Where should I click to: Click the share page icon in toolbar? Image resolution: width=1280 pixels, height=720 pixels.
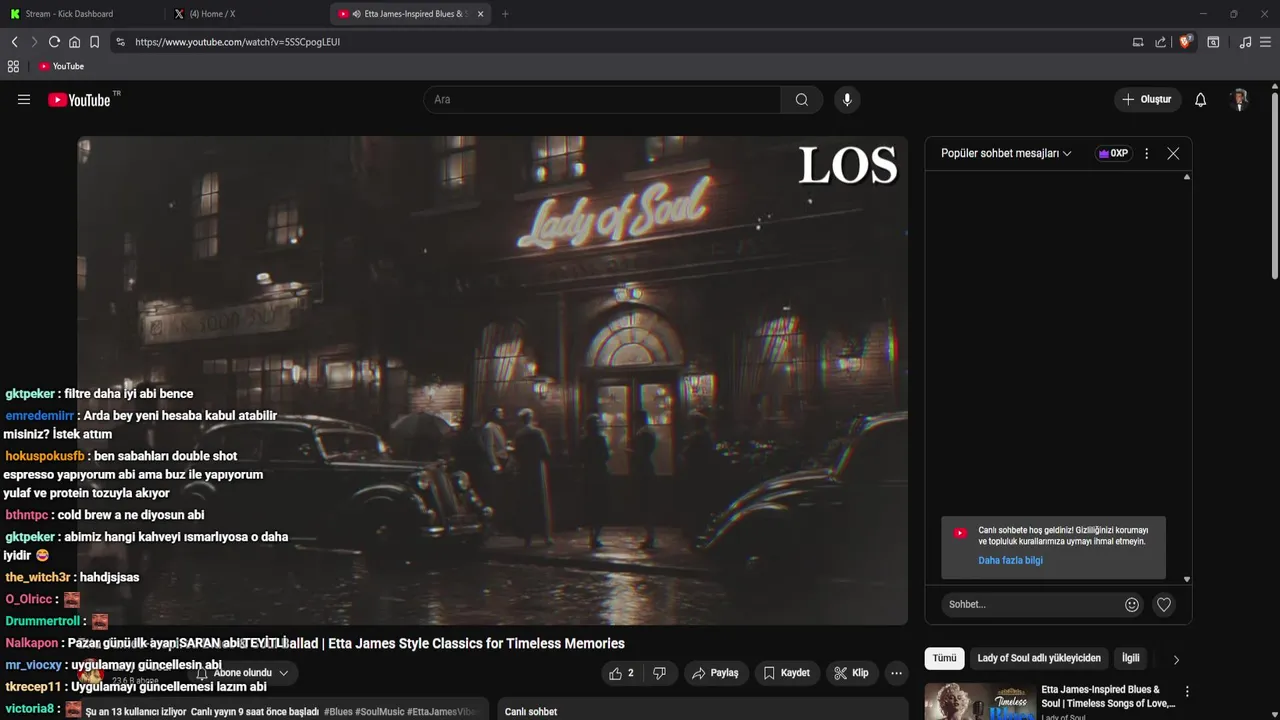pos(1160,42)
